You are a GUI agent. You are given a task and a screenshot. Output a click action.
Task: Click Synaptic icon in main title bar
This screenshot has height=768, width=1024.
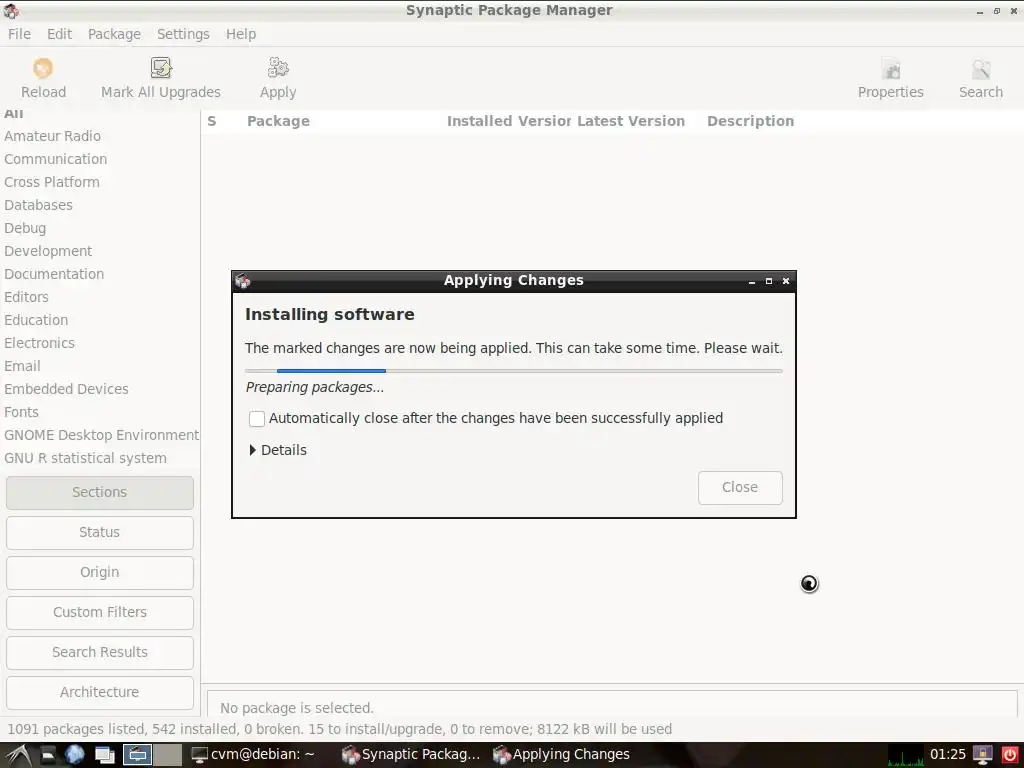11,10
